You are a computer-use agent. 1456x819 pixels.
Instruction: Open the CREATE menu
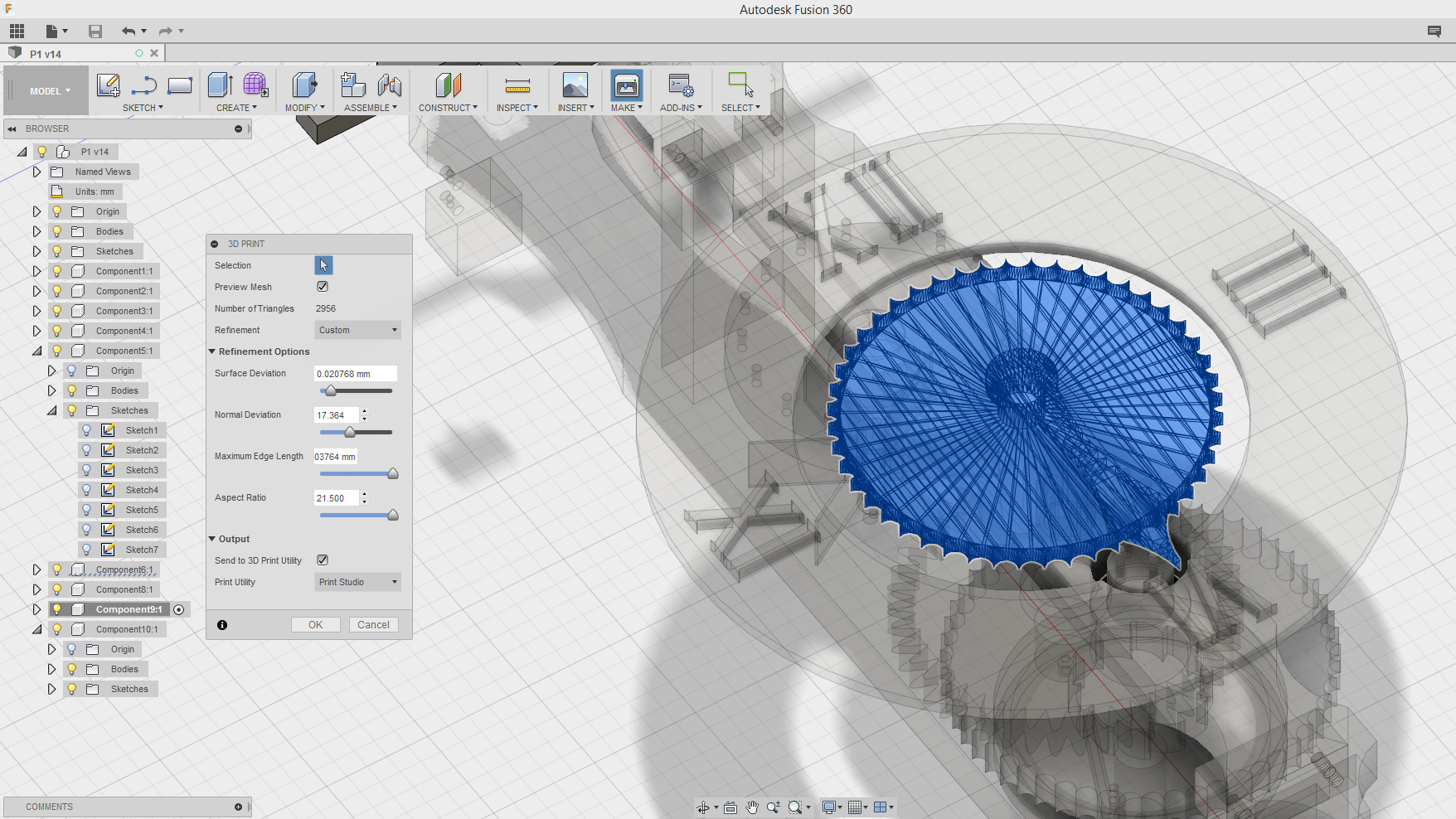[236, 108]
